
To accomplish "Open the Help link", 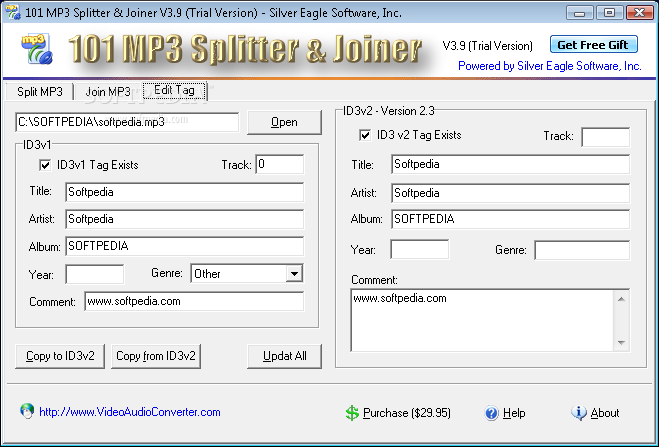I will 514,413.
